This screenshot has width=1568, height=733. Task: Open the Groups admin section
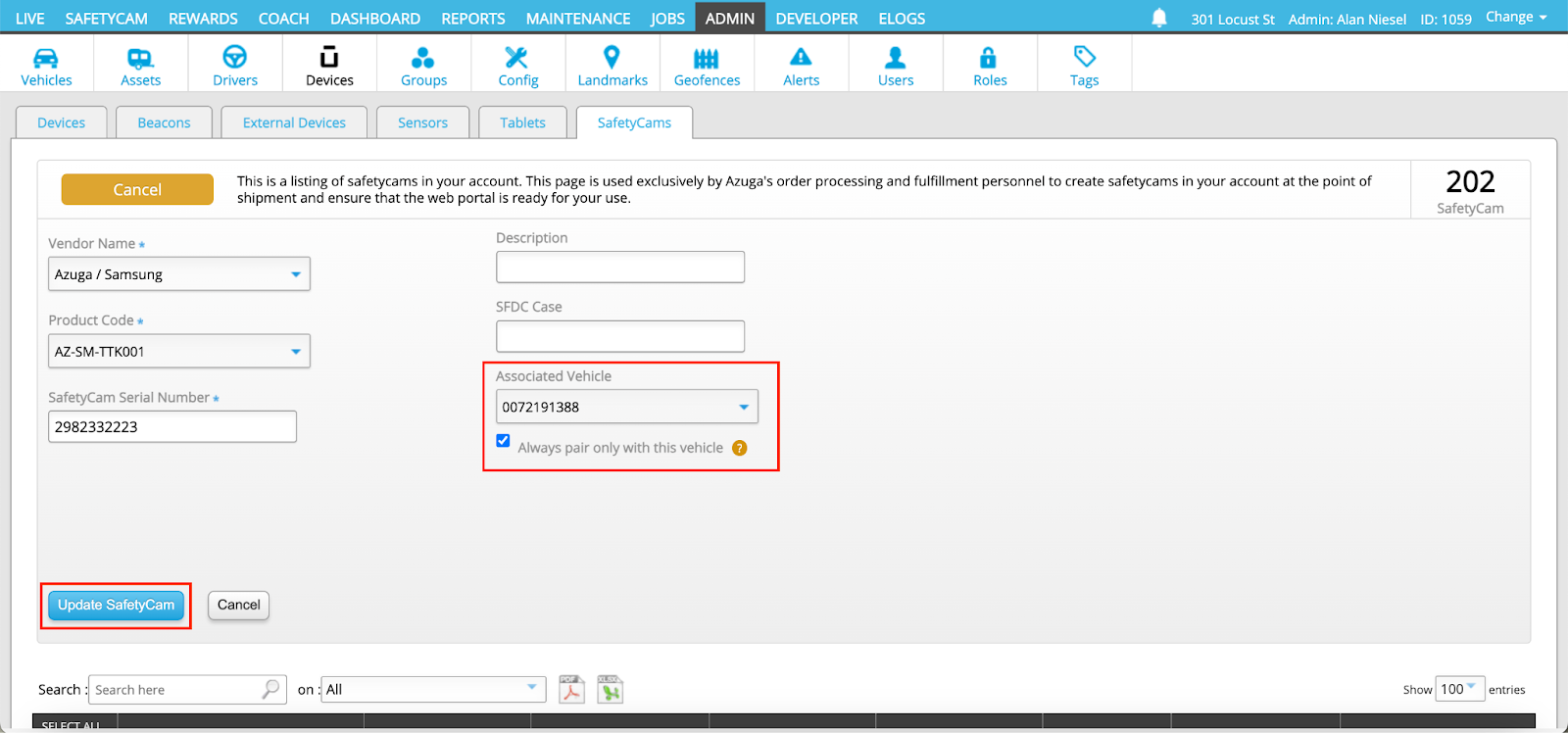point(423,66)
